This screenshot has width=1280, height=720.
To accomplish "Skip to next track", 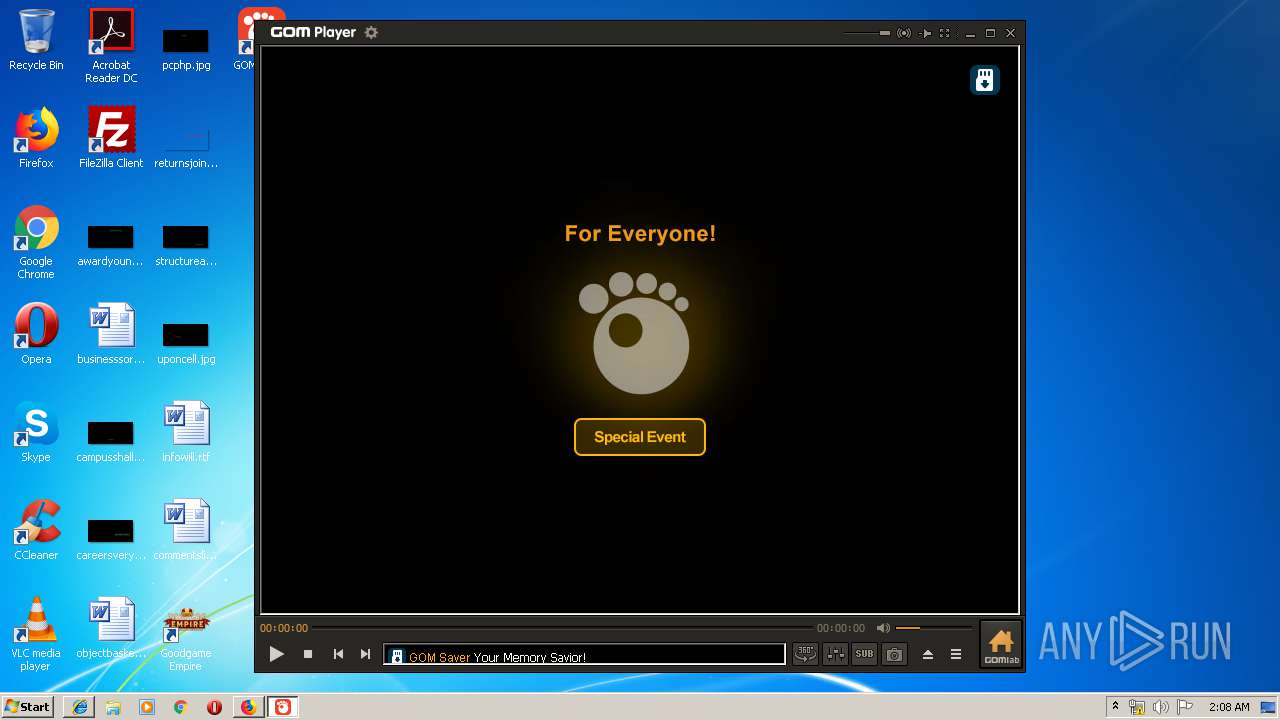I will click(366, 654).
